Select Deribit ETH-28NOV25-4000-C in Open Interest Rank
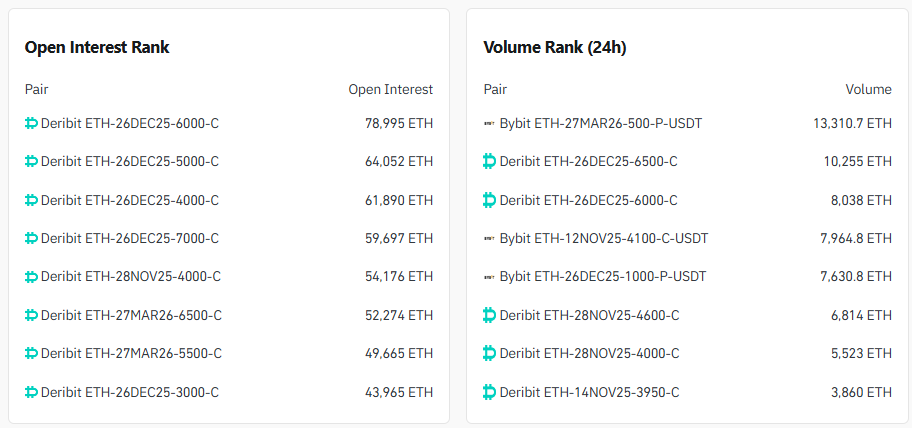The image size is (912, 428). pyautogui.click(x=130, y=276)
